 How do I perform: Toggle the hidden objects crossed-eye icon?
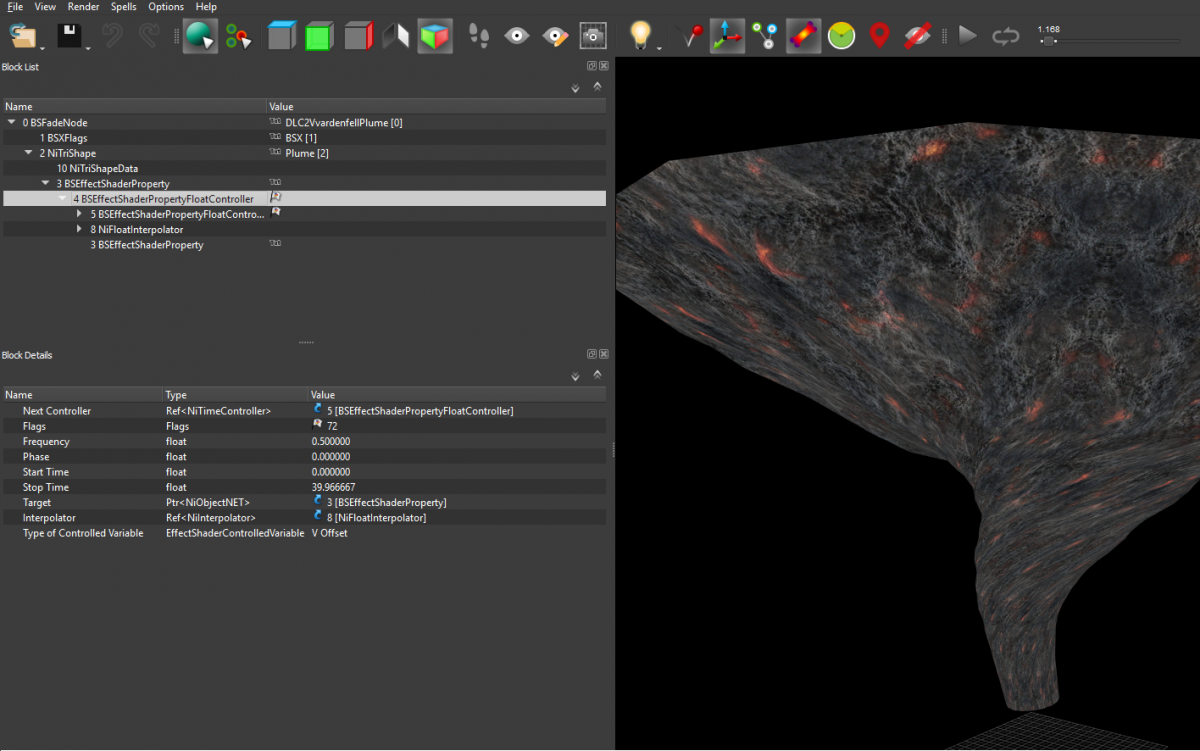(917, 37)
